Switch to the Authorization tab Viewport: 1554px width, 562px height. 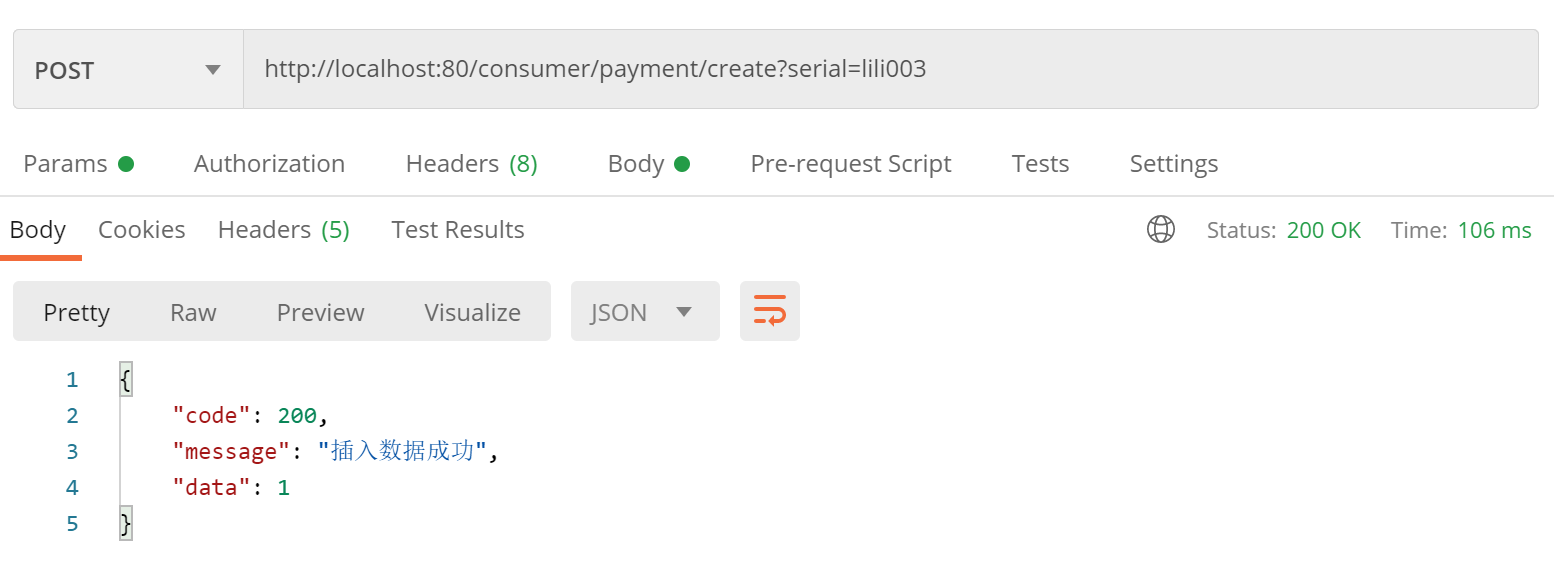(269, 163)
